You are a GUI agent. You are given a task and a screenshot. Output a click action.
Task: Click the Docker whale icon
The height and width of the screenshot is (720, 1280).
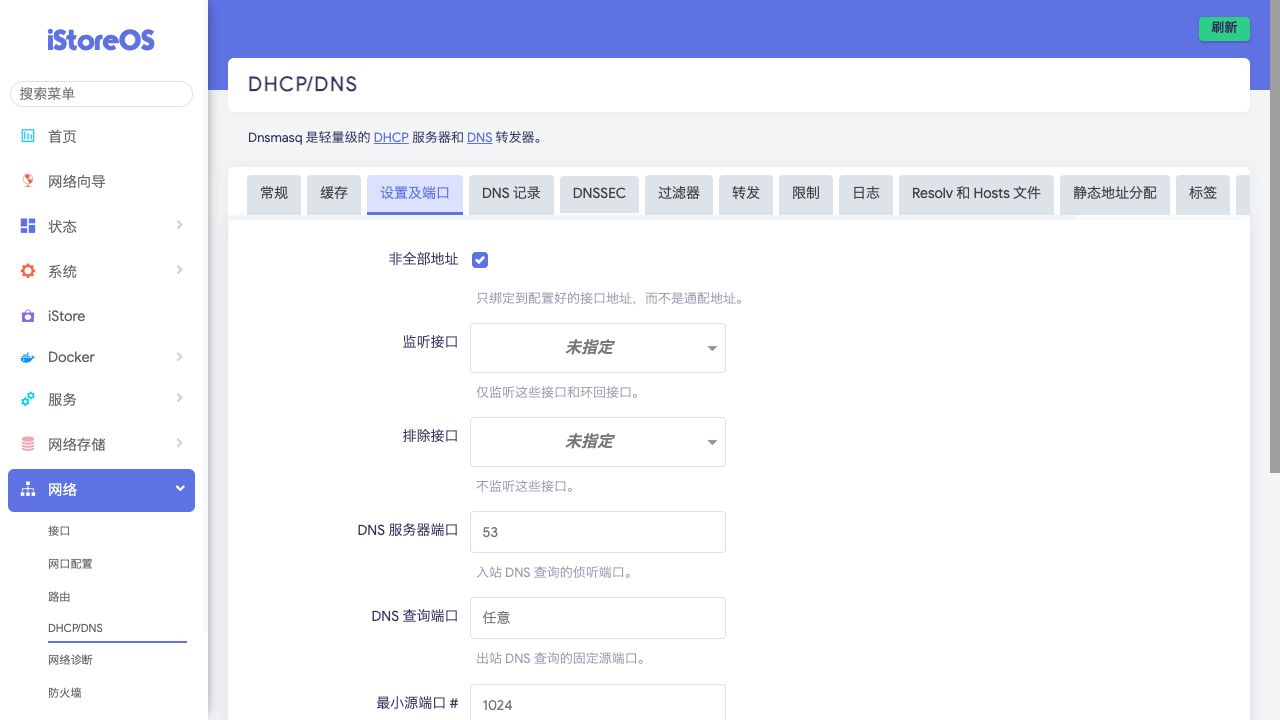[x=28, y=357]
